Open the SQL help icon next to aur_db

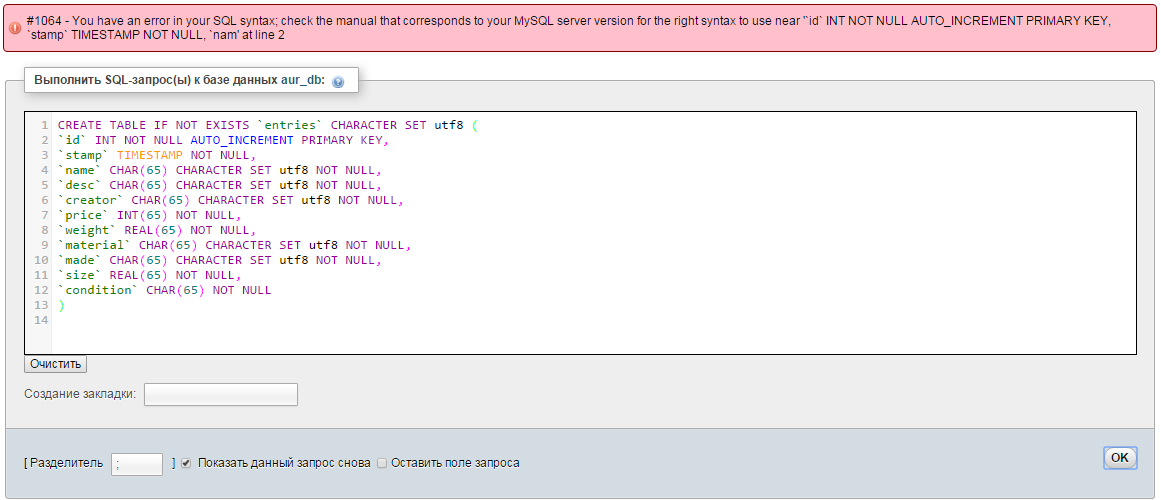click(x=338, y=82)
